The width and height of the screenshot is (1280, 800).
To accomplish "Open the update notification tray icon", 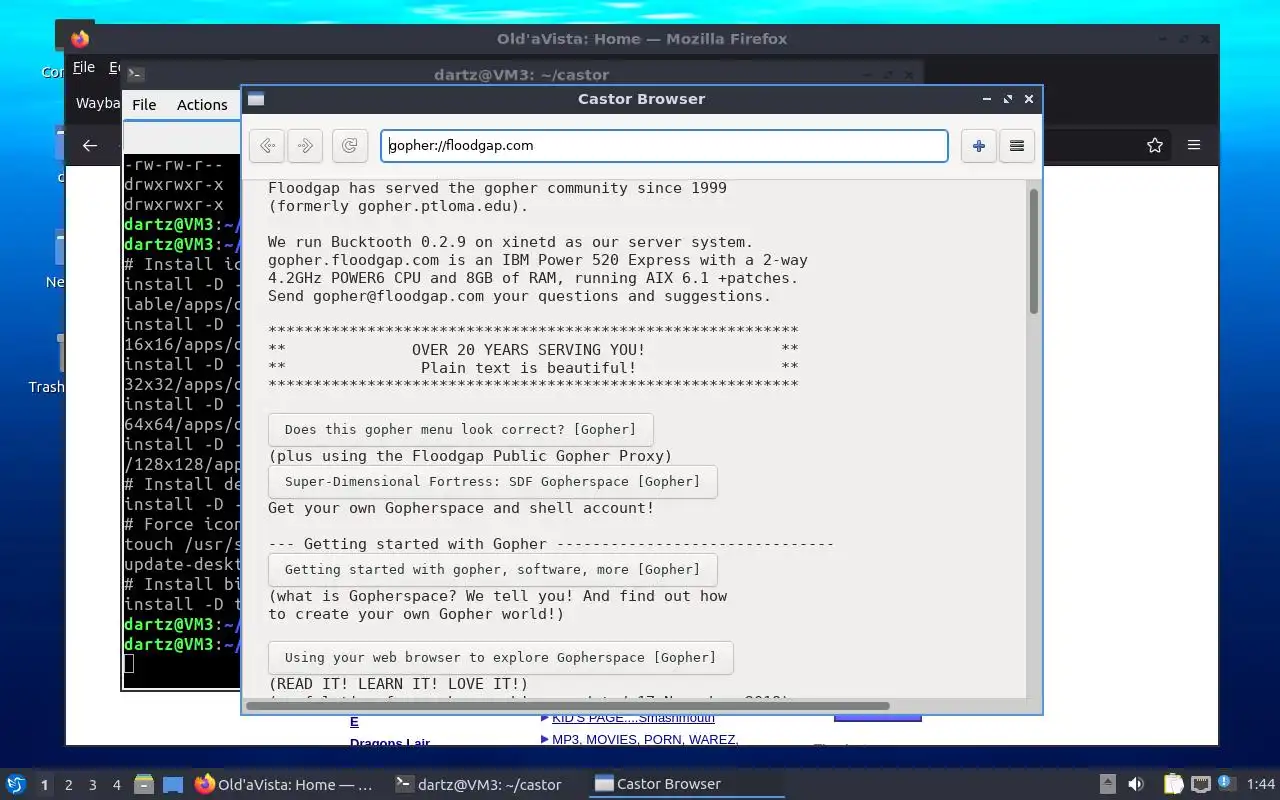I will (x=1226, y=784).
